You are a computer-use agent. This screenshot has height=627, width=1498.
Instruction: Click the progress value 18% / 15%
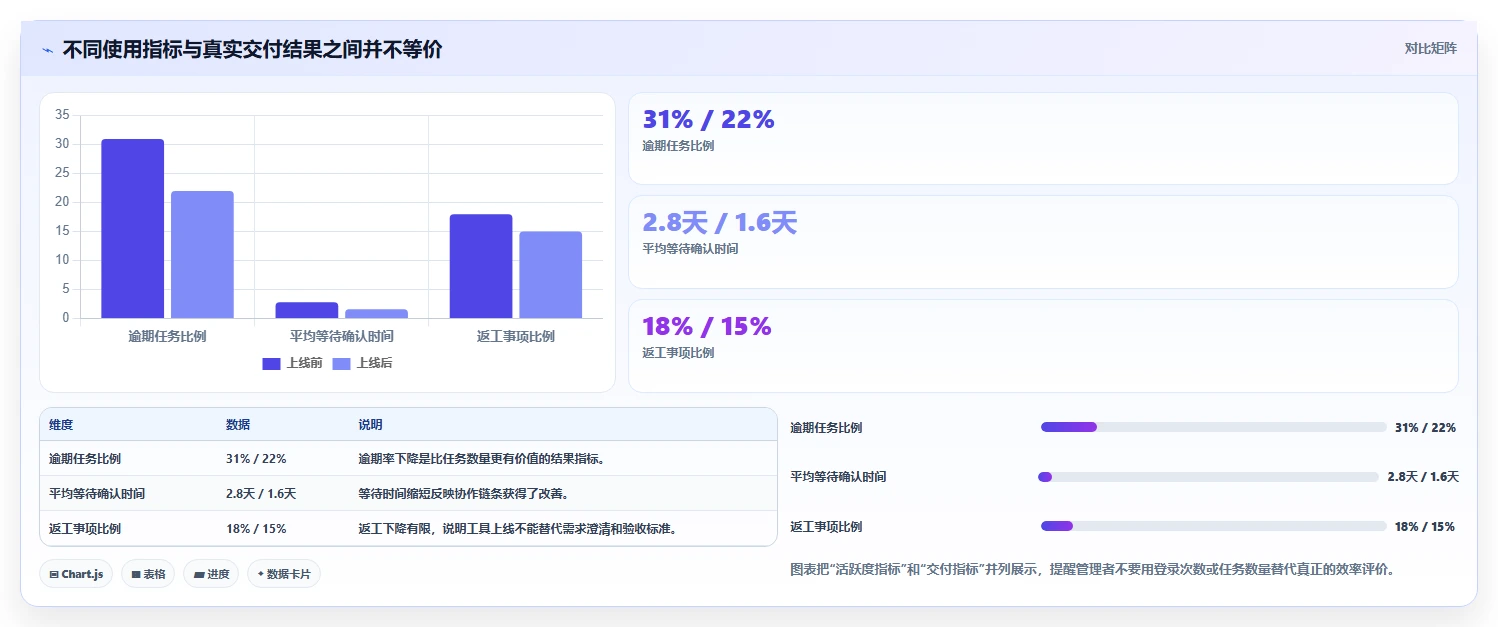pyautogui.click(x=1425, y=527)
